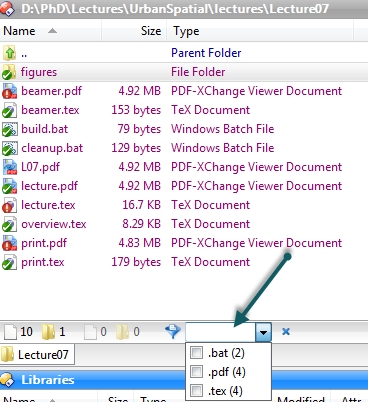This screenshot has width=368, height=402.
Task: Select the cleanup.bat file icon
Action: pos(9,148)
